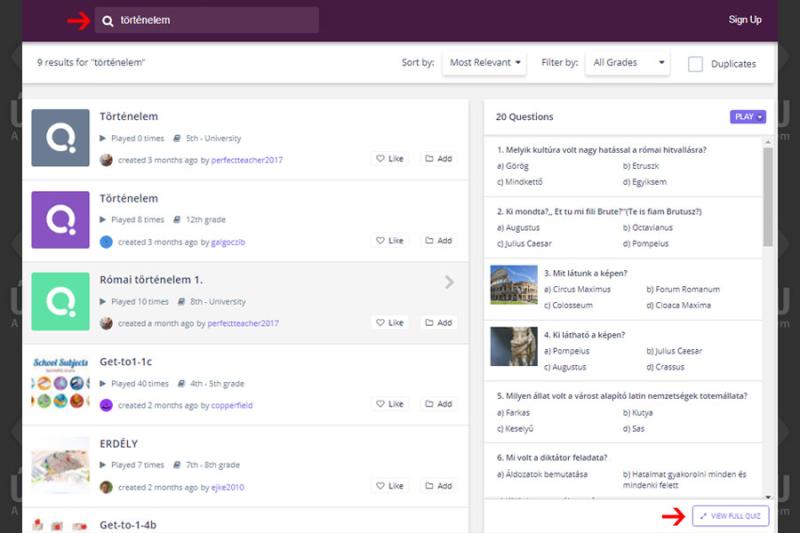Viewport: 800px width, 533px height.
Task: Like the Római történelem 1. quiz
Action: coord(389,323)
